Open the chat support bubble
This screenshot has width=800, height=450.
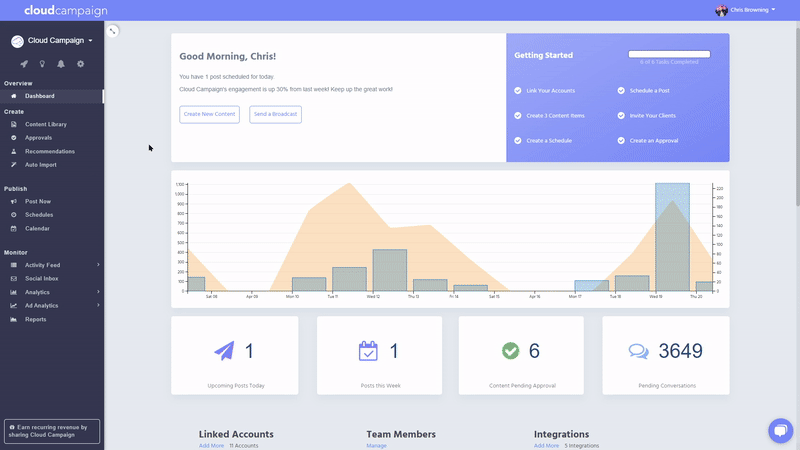[779, 430]
